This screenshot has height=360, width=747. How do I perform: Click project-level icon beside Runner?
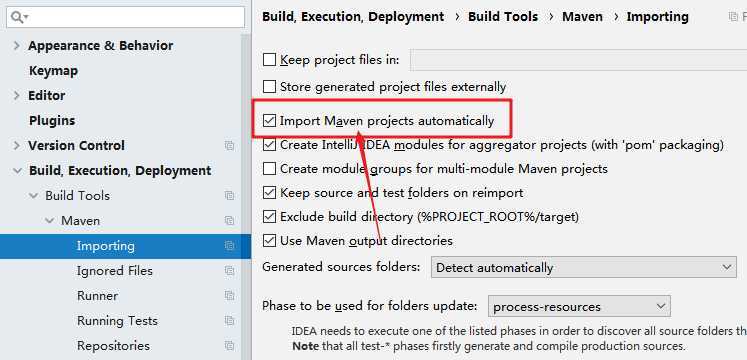coord(230,296)
